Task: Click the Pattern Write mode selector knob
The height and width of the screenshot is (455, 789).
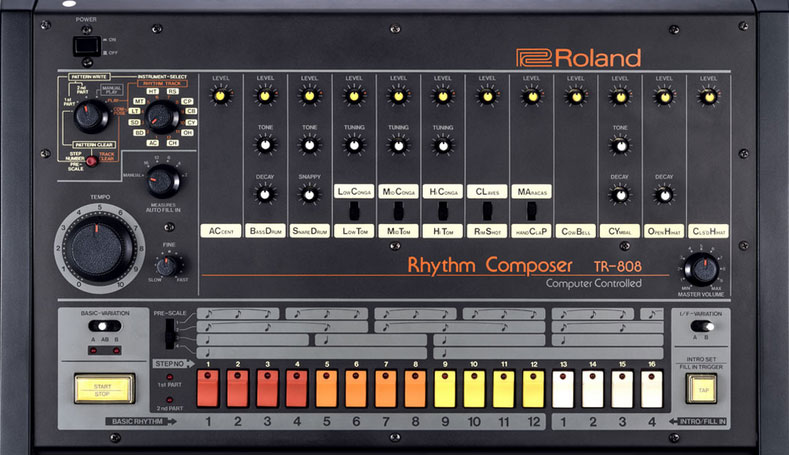Action: (91, 116)
